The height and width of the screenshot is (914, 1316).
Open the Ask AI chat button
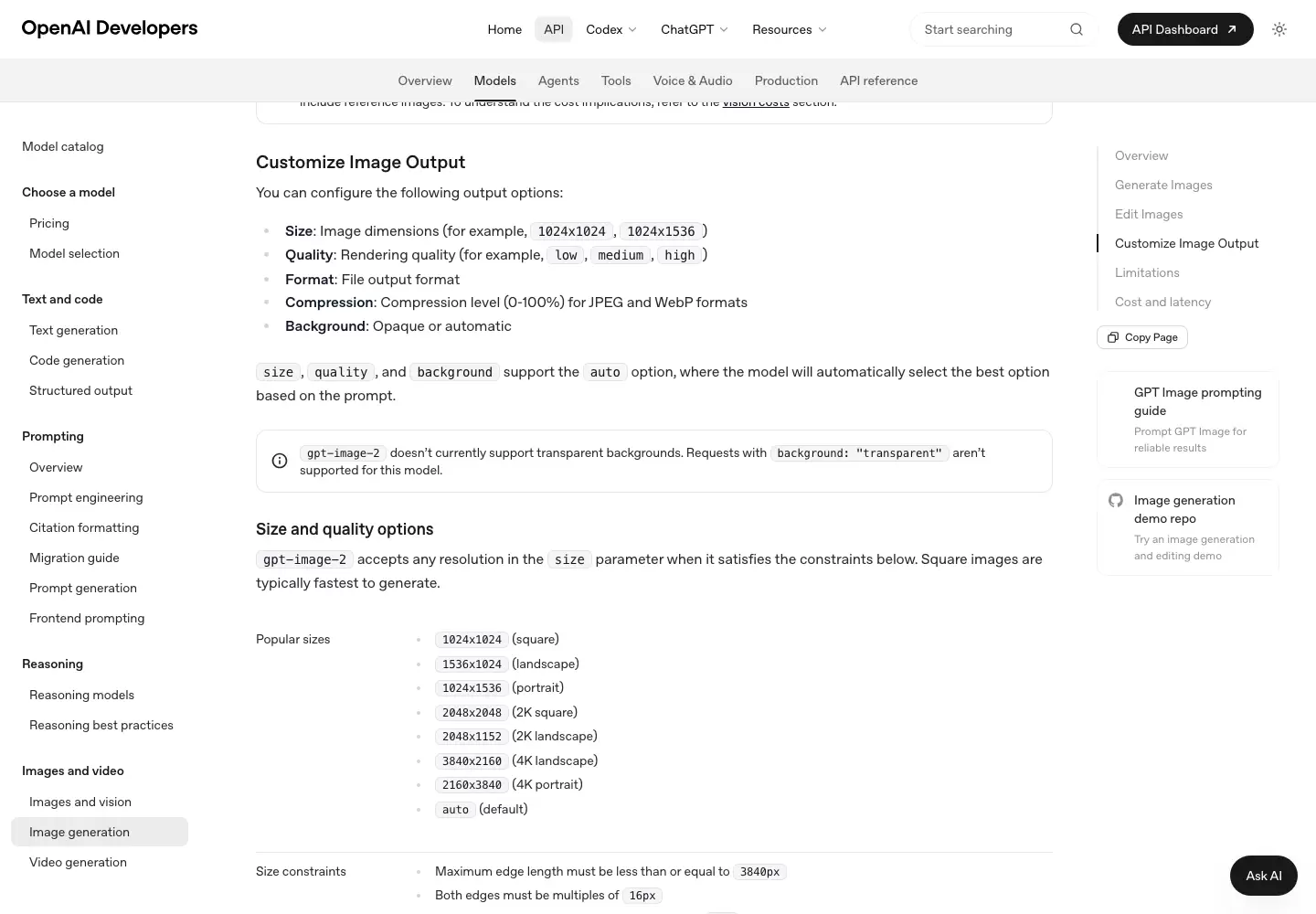[x=1264, y=876]
